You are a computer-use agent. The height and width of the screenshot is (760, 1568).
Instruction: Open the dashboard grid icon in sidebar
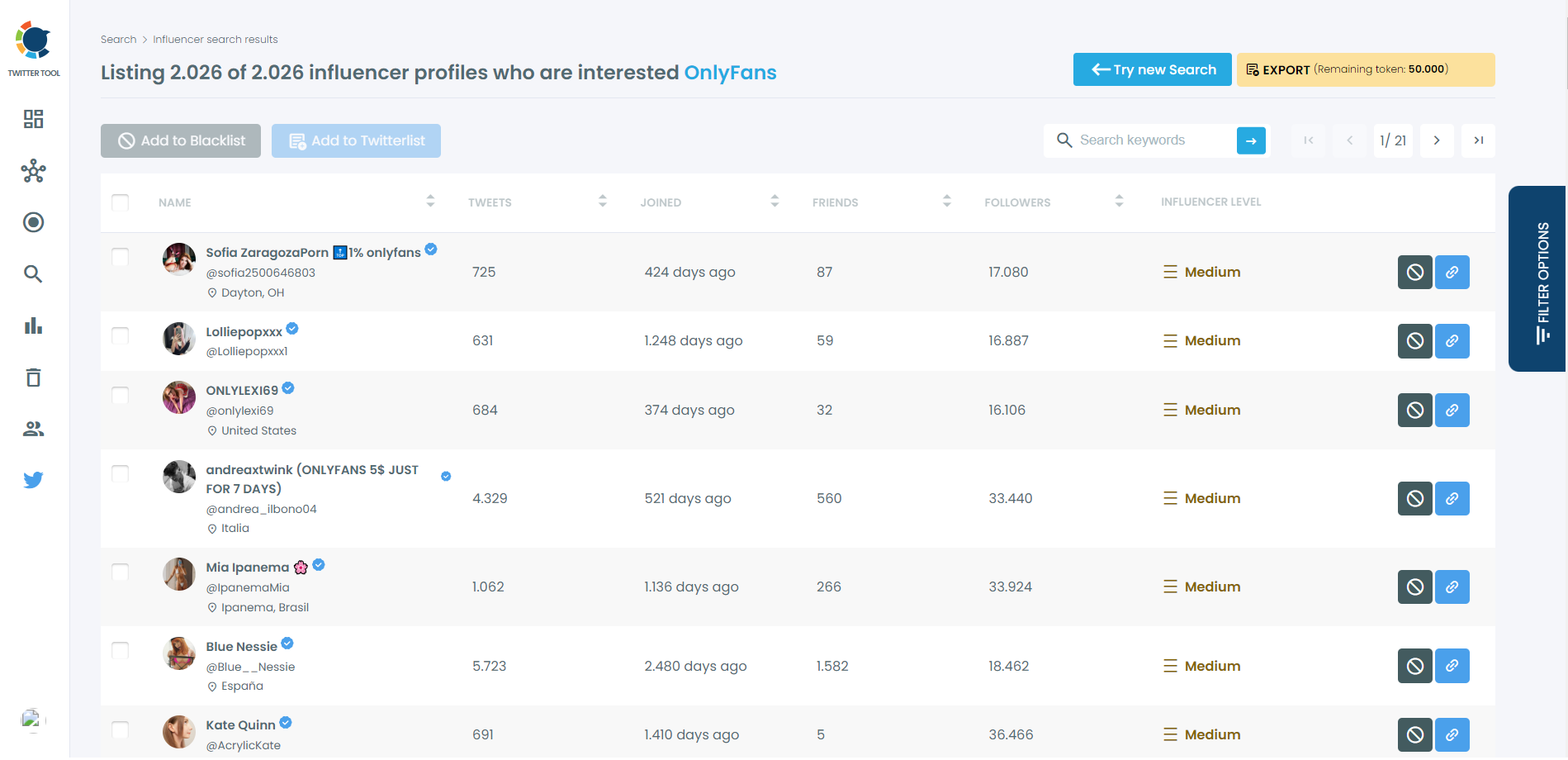pyautogui.click(x=33, y=119)
